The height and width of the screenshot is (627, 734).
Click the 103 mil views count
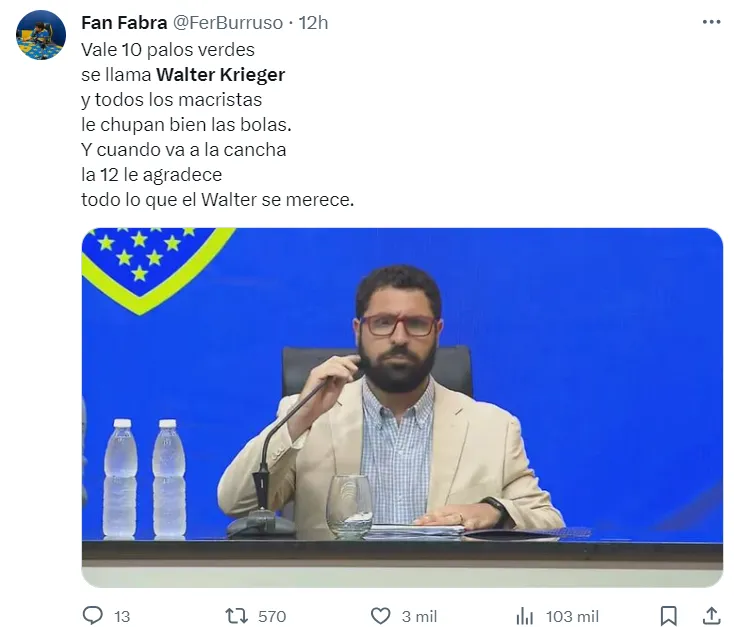(572, 616)
